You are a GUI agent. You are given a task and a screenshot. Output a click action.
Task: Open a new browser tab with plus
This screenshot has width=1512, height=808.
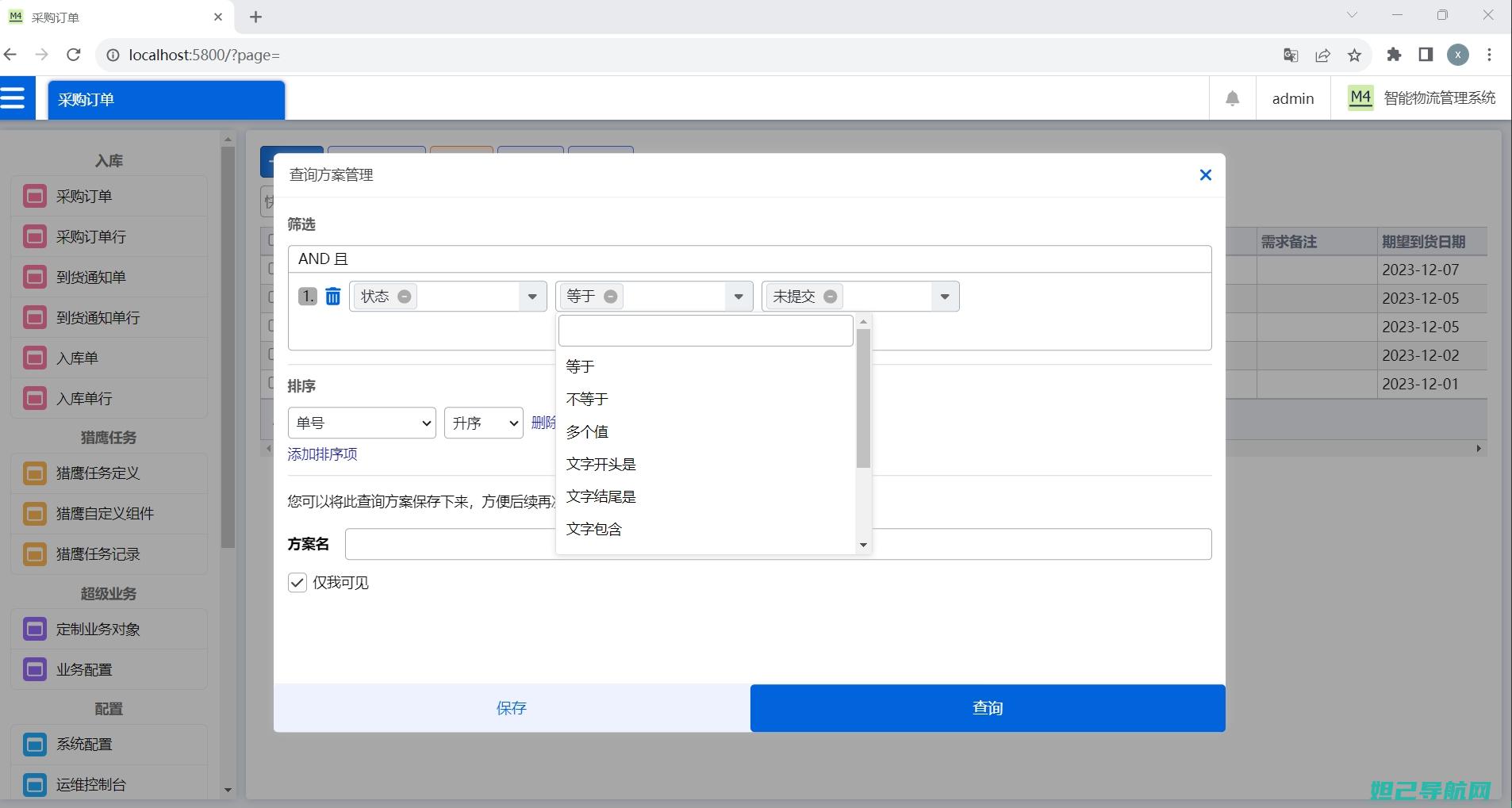tap(255, 17)
